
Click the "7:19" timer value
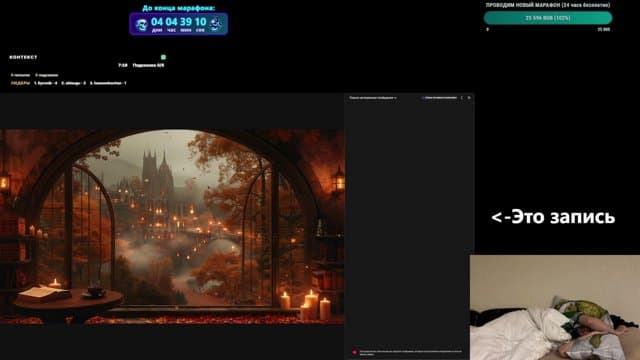(x=123, y=65)
